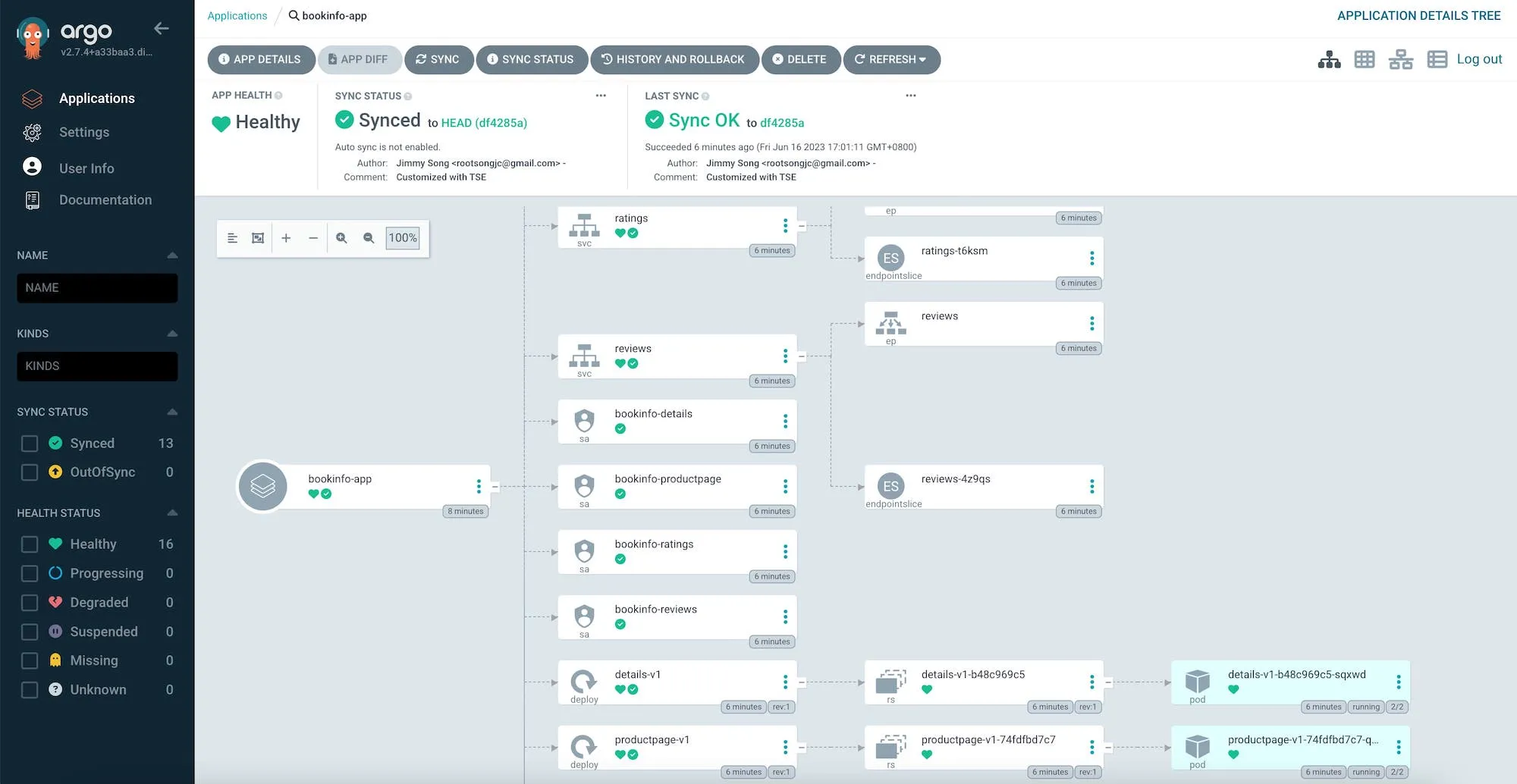Zoom out with the magnifier minus icon
Viewport: 1517px width, 784px height.
point(369,238)
